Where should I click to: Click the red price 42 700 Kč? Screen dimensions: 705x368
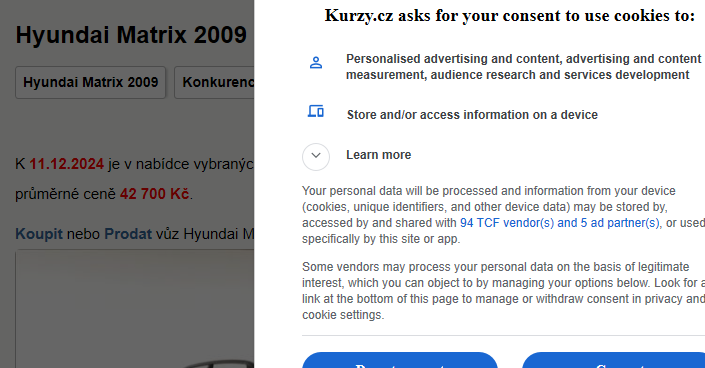[154, 194]
